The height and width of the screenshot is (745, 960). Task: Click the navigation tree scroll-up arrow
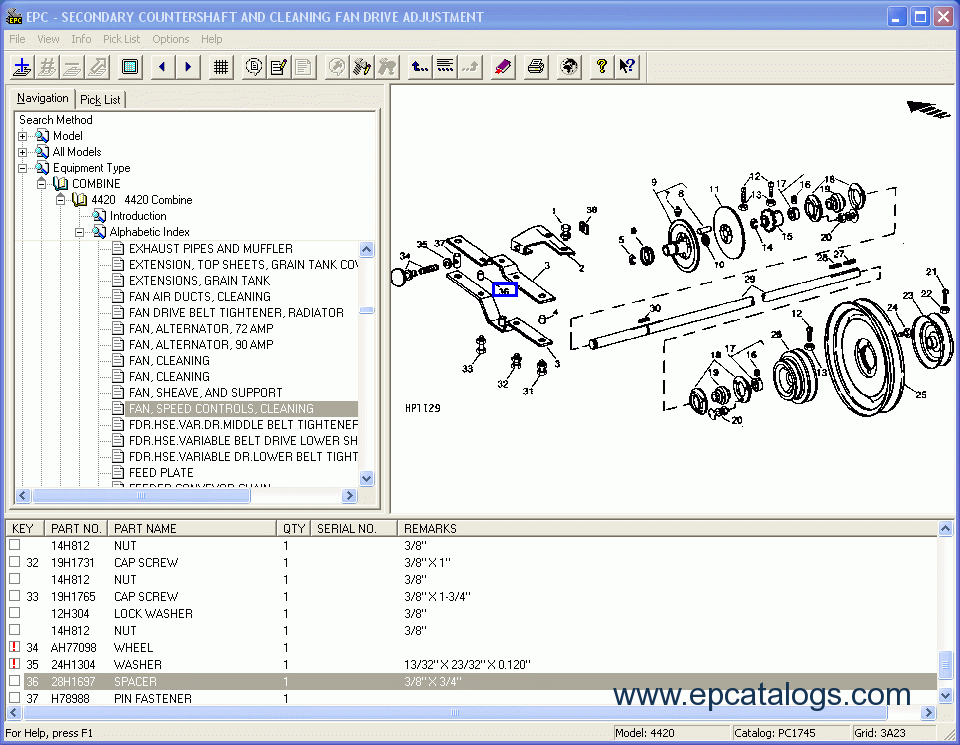click(367, 249)
